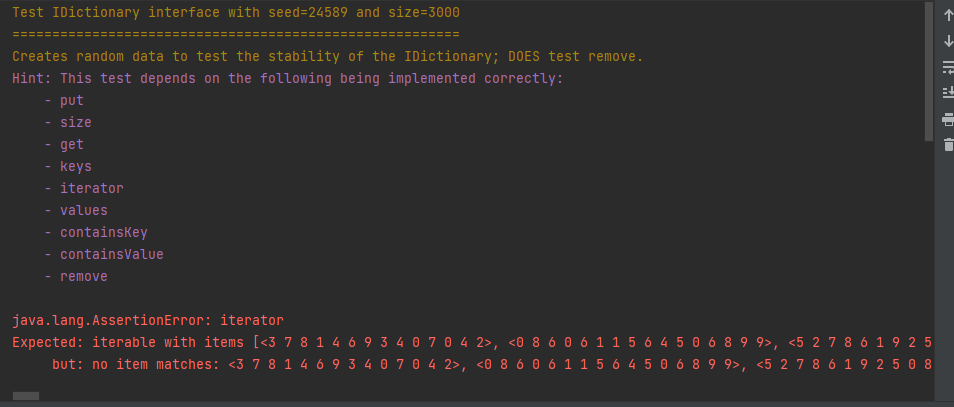This screenshot has width=954, height=407.
Task: Click the horizontal scrollbar thumb at bottom
Action: click(26, 396)
